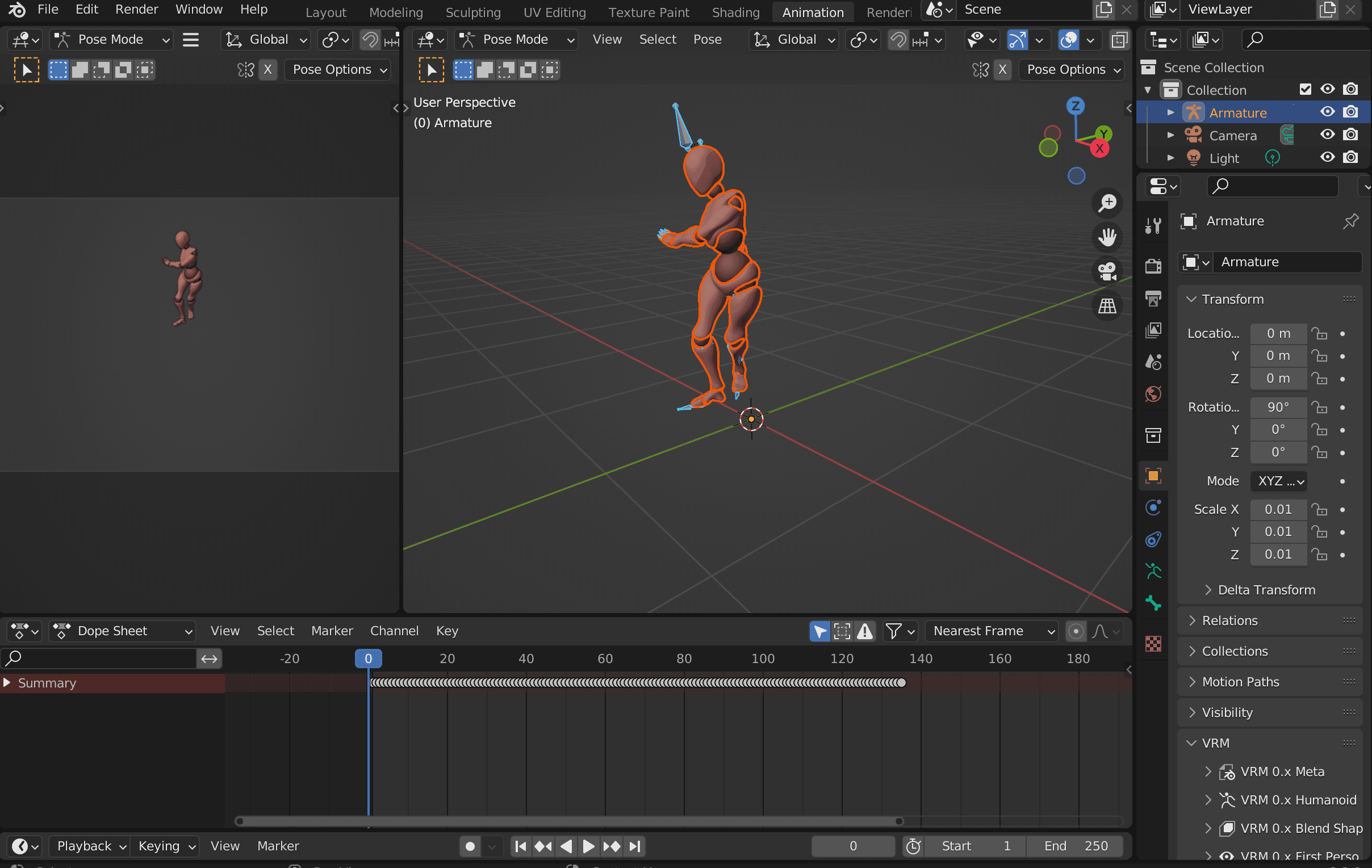This screenshot has height=868, width=1372.
Task: Jump to the previous keyframe
Action: tap(543, 846)
